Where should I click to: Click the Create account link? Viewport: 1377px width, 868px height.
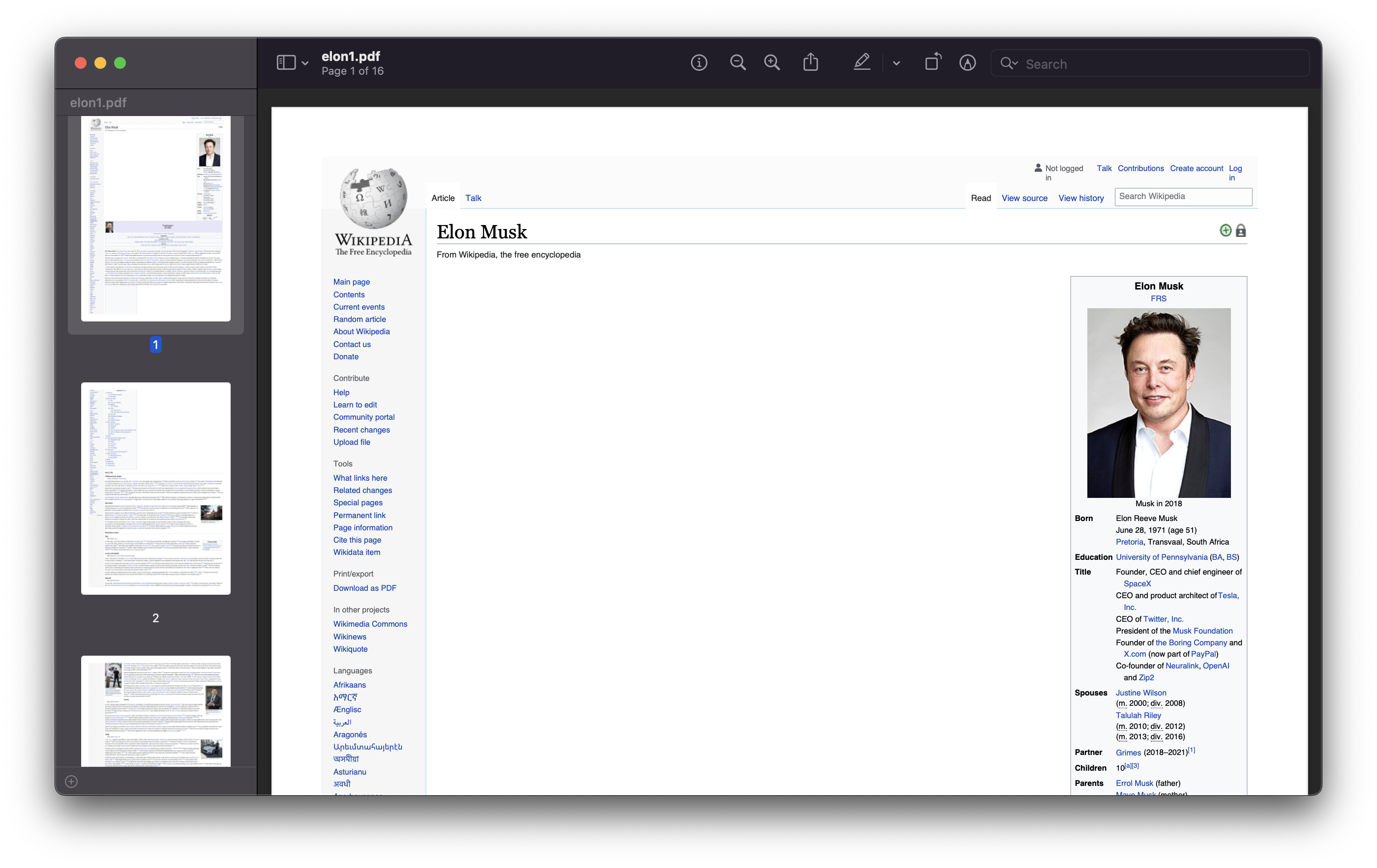1197,168
